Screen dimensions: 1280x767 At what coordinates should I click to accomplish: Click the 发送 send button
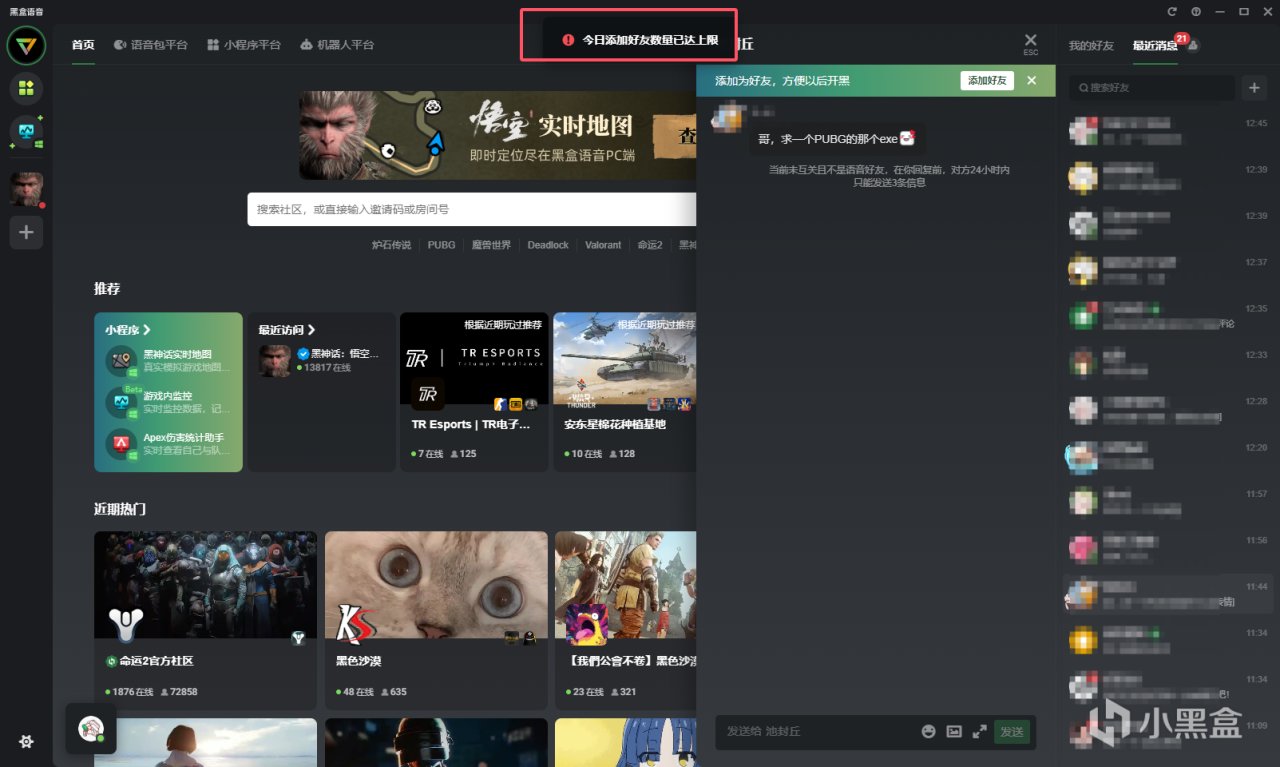click(x=1012, y=731)
